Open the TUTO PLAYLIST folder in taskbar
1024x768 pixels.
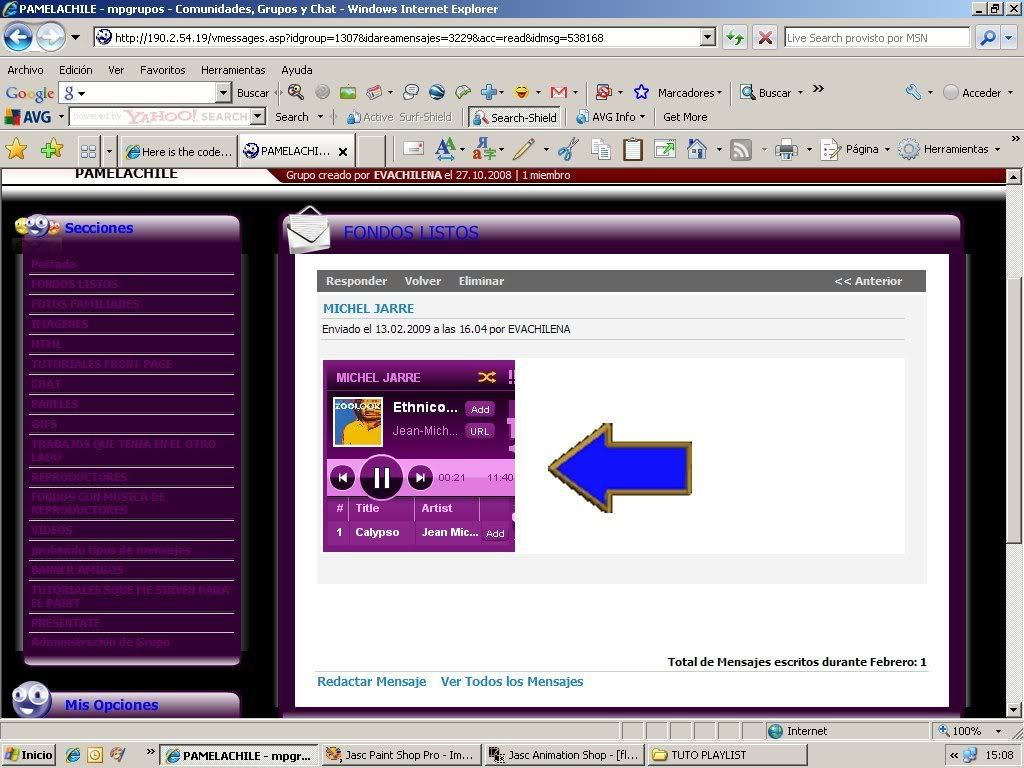click(x=727, y=755)
